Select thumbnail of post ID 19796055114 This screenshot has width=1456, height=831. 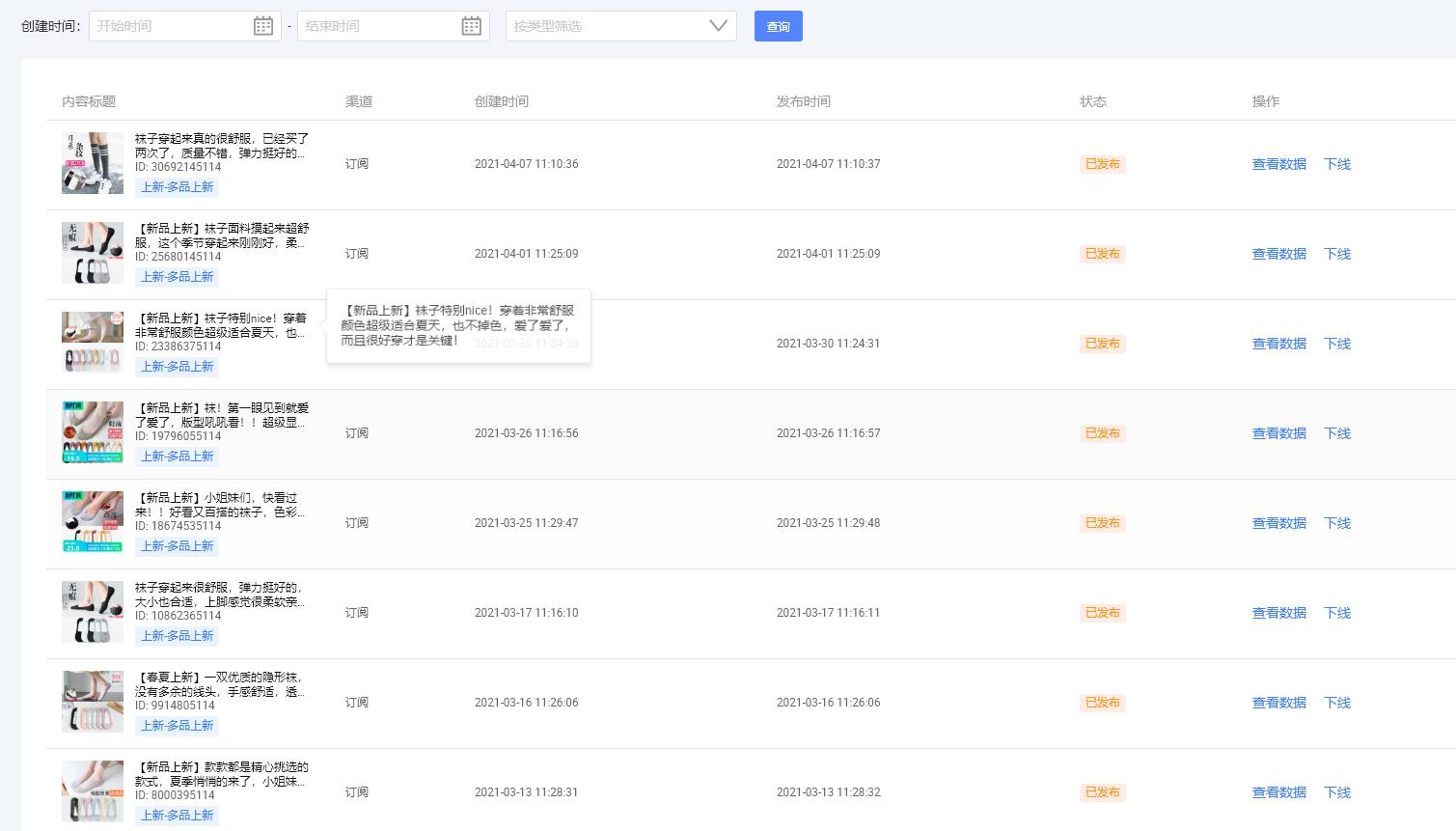(93, 432)
